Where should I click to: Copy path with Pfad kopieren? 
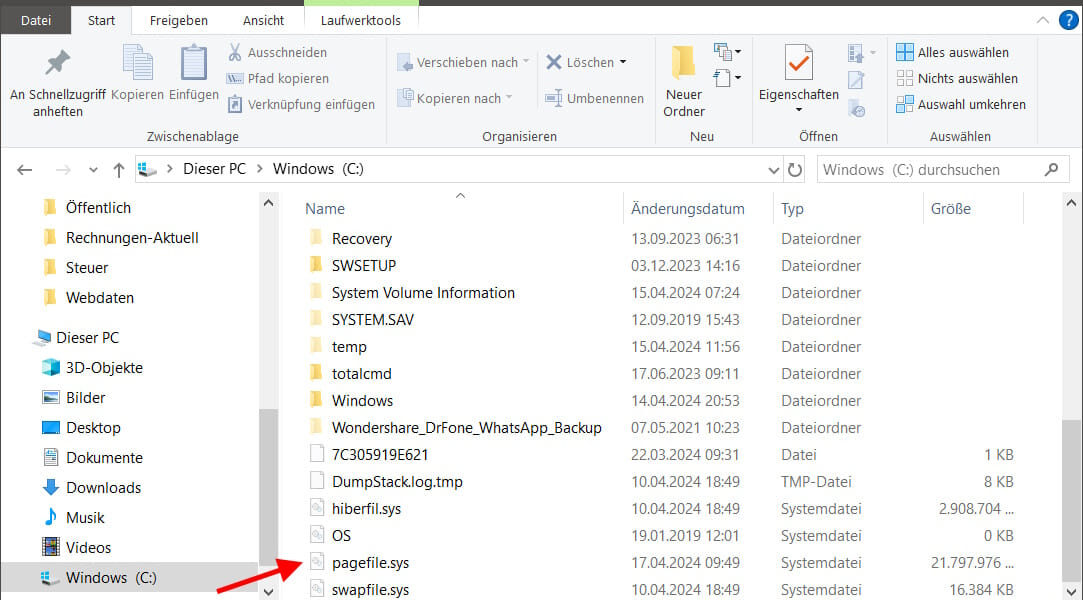pyautogui.click(x=278, y=79)
